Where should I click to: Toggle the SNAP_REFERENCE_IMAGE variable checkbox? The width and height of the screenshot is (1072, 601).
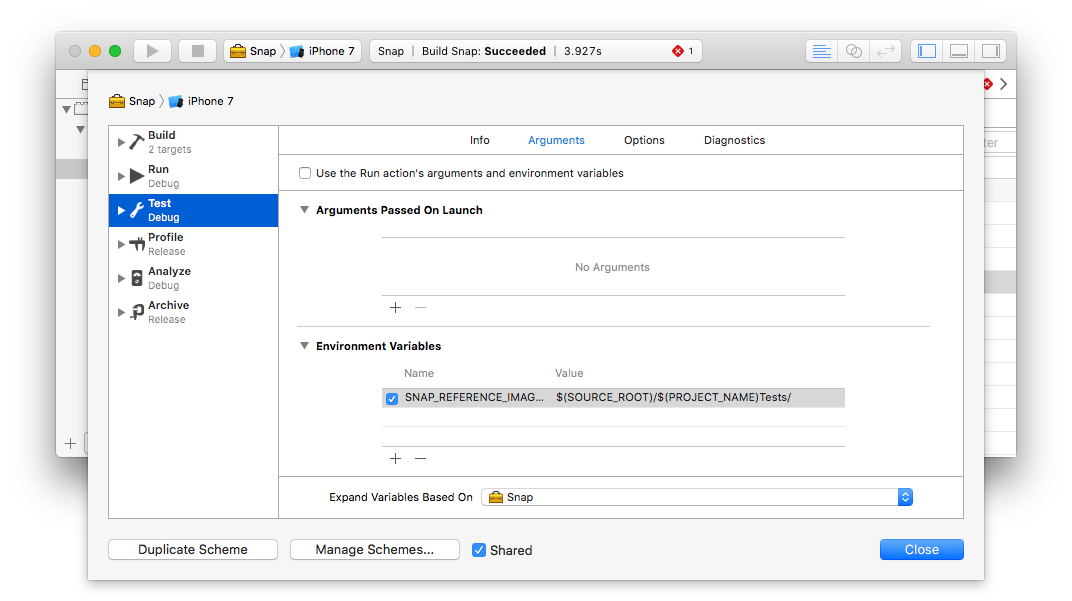pyautogui.click(x=392, y=398)
